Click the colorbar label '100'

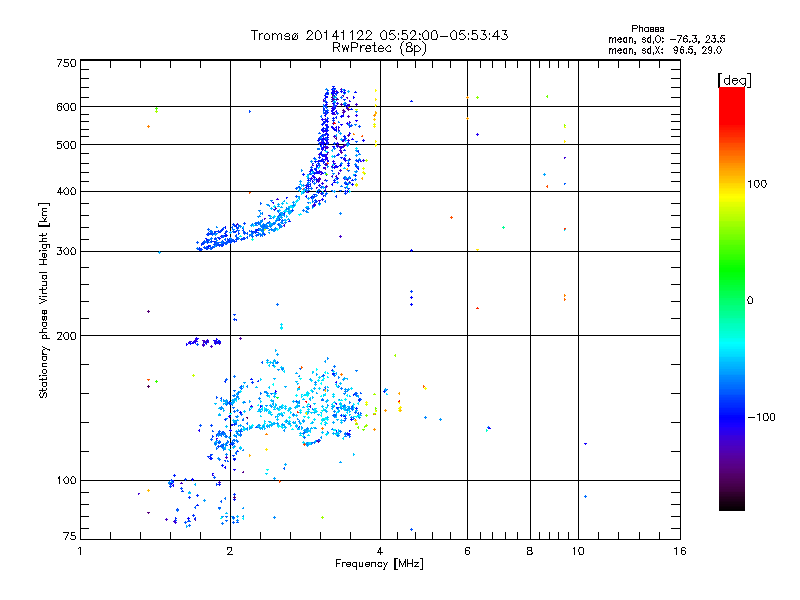pyautogui.click(x=757, y=184)
